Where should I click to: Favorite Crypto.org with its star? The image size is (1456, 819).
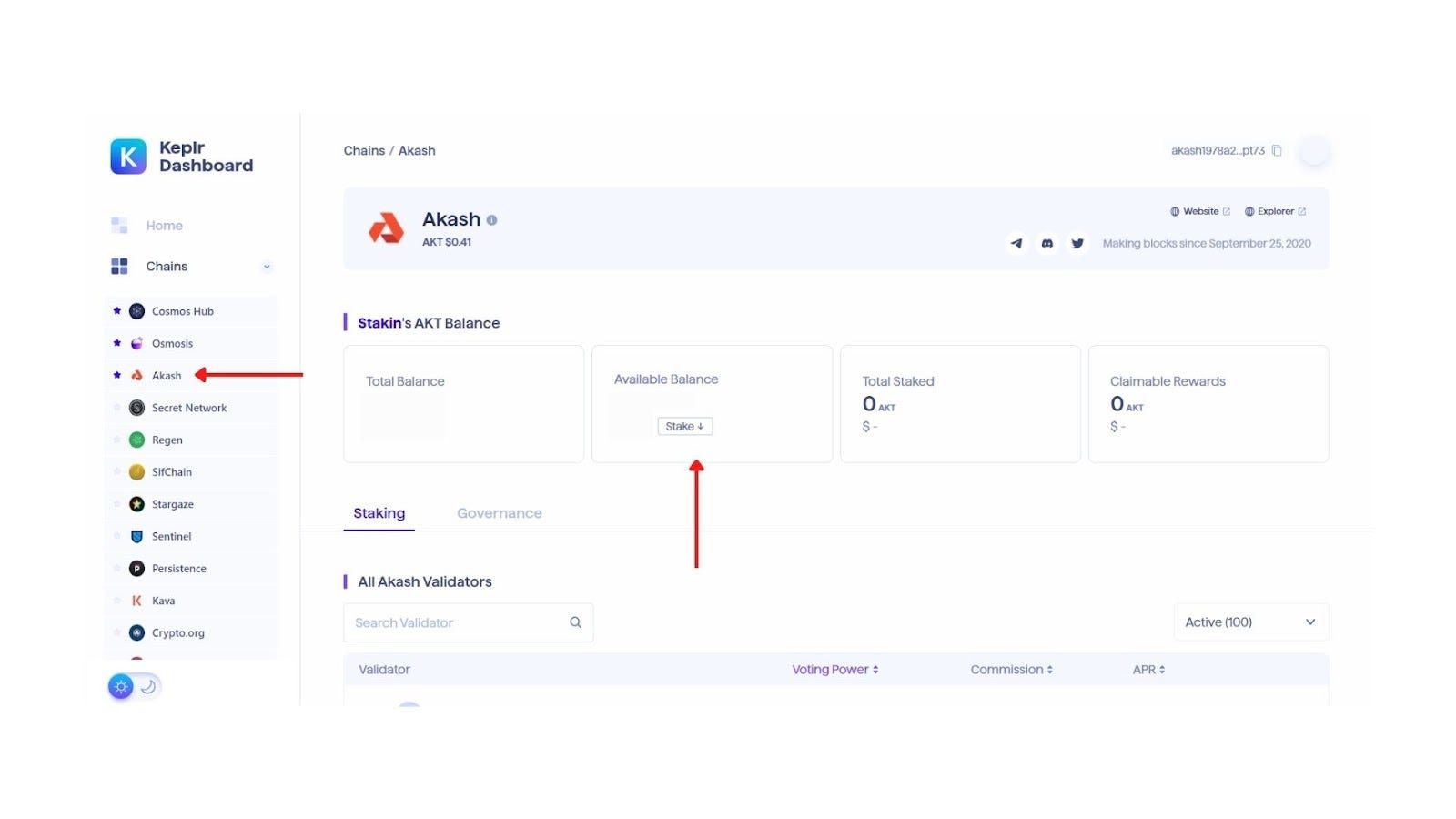coord(116,633)
